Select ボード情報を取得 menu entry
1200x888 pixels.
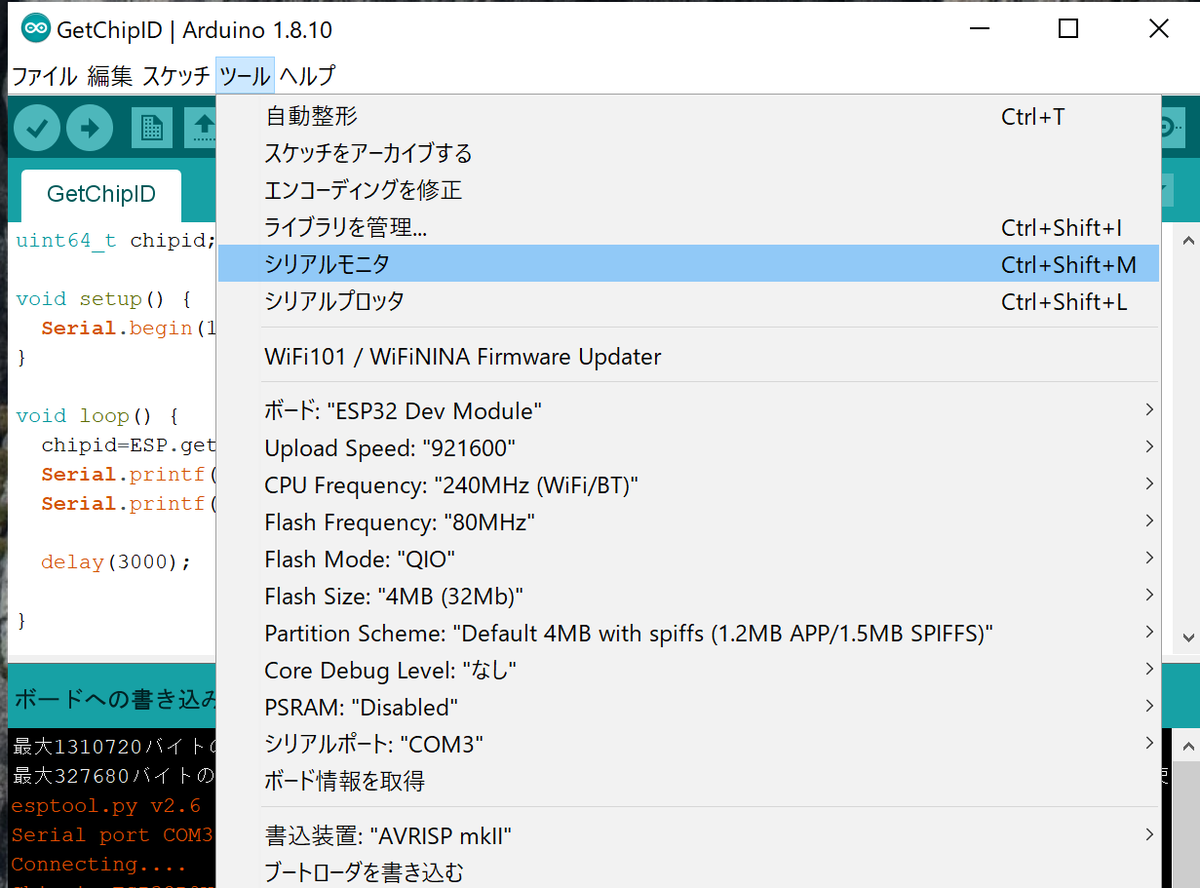pos(688,781)
